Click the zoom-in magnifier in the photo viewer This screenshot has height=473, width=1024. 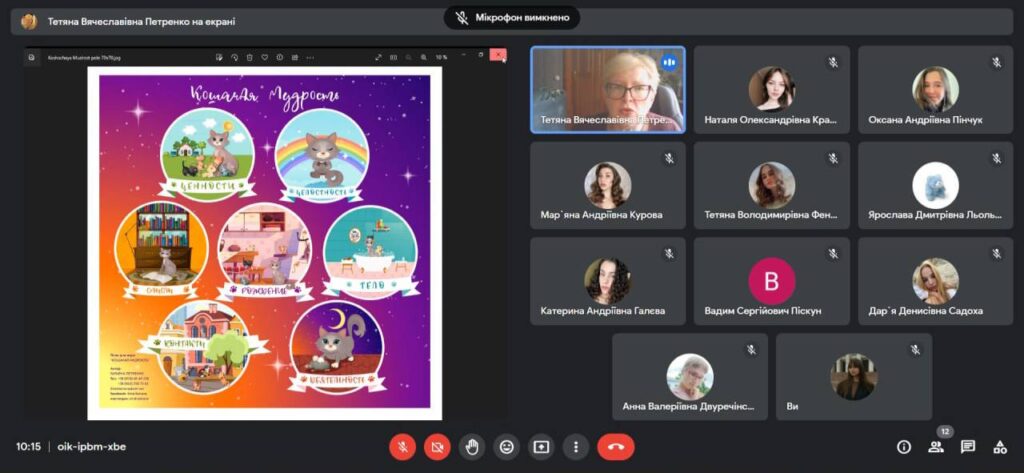point(424,57)
